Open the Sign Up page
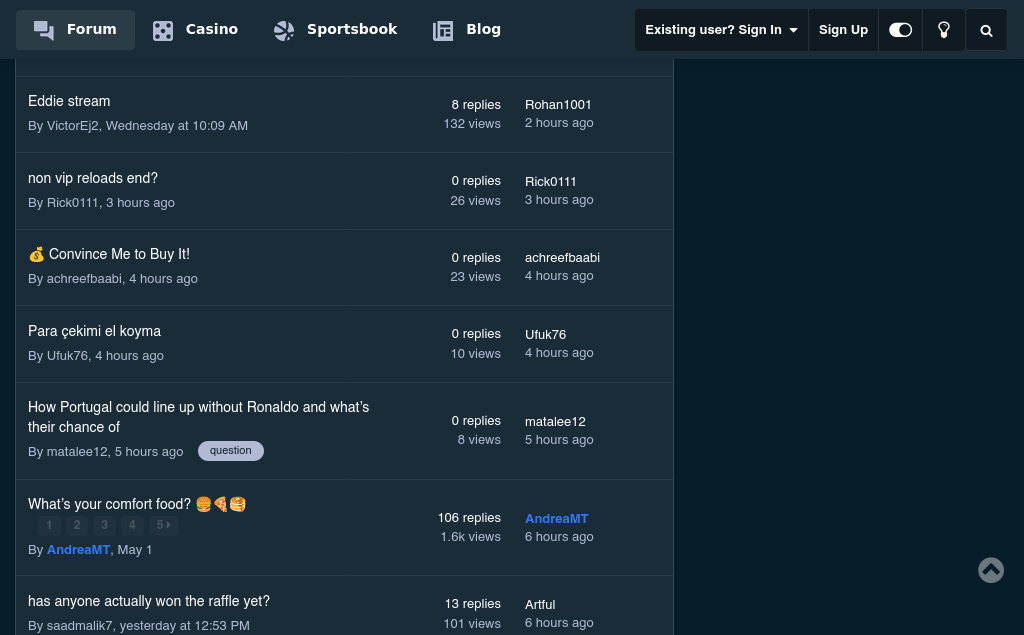This screenshot has height=635, width=1024. 843,30
